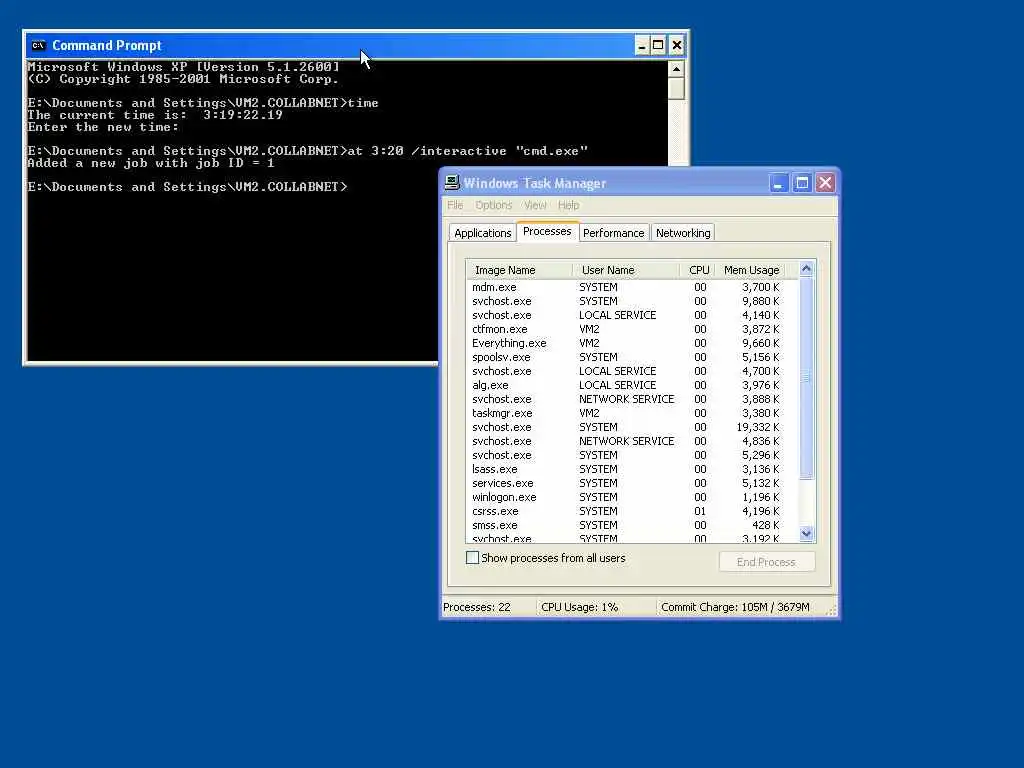Screen dimensions: 1024x768
Task: Close the Windows Task Manager window
Action: (x=825, y=183)
